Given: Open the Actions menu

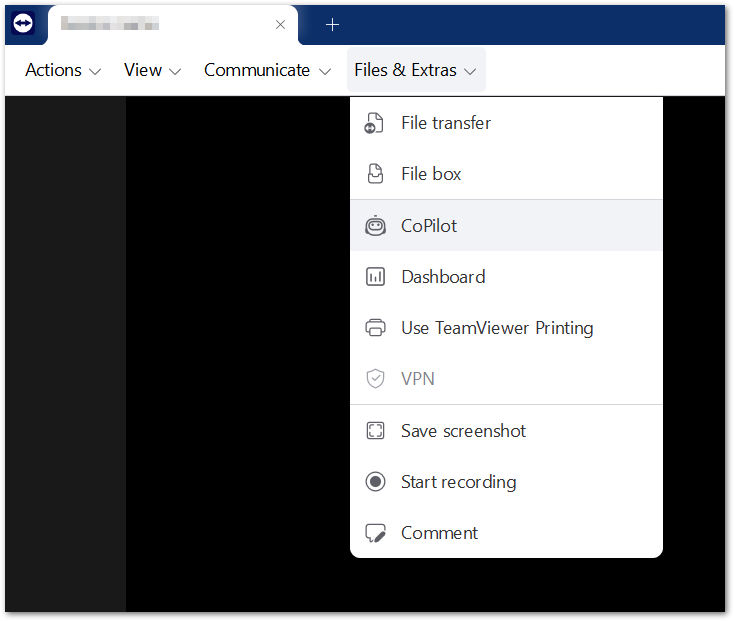Looking at the screenshot, I should pyautogui.click(x=63, y=70).
